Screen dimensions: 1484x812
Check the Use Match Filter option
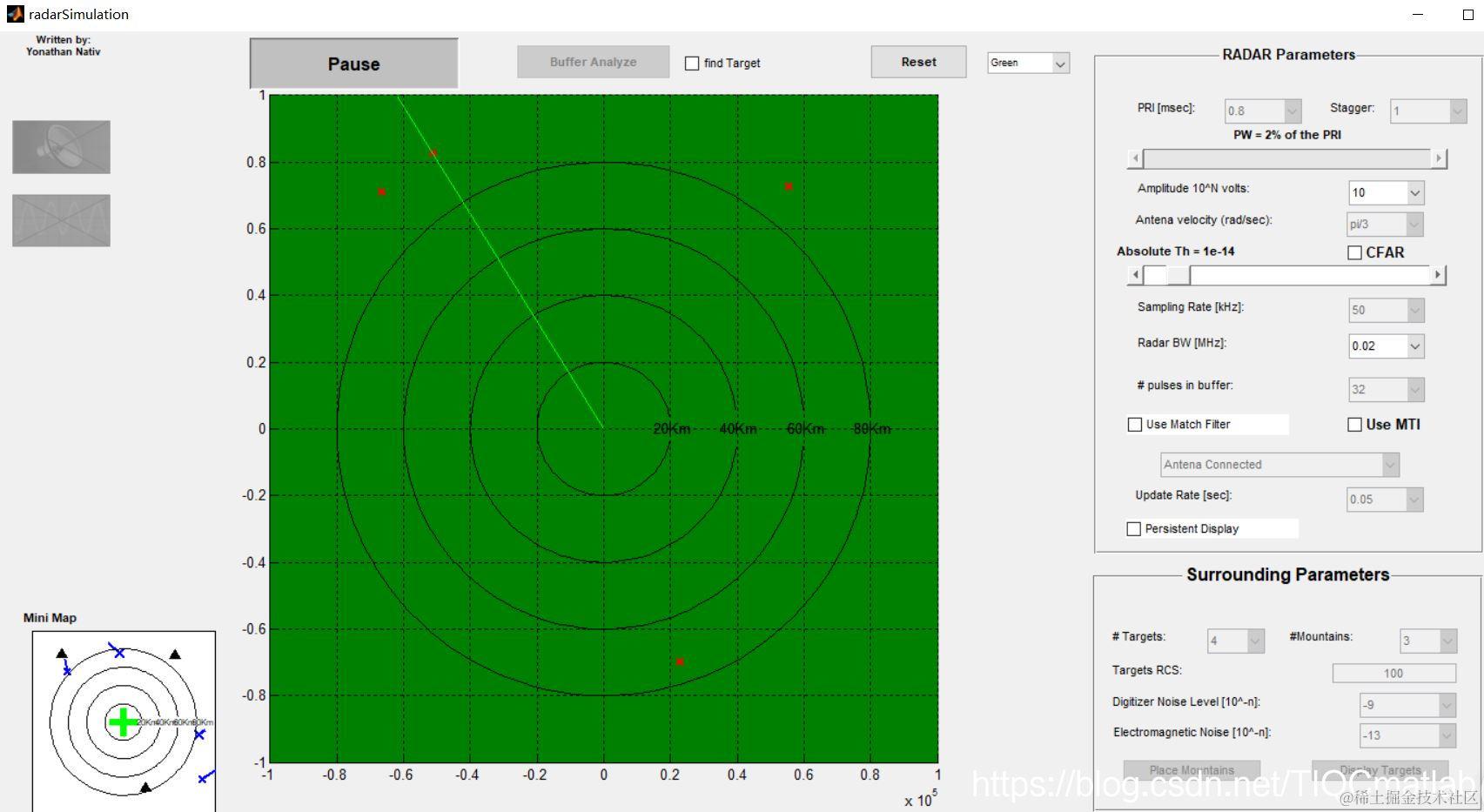click(x=1135, y=425)
